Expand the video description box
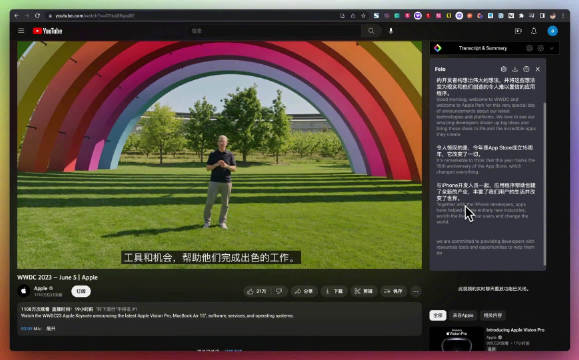 tap(219, 319)
